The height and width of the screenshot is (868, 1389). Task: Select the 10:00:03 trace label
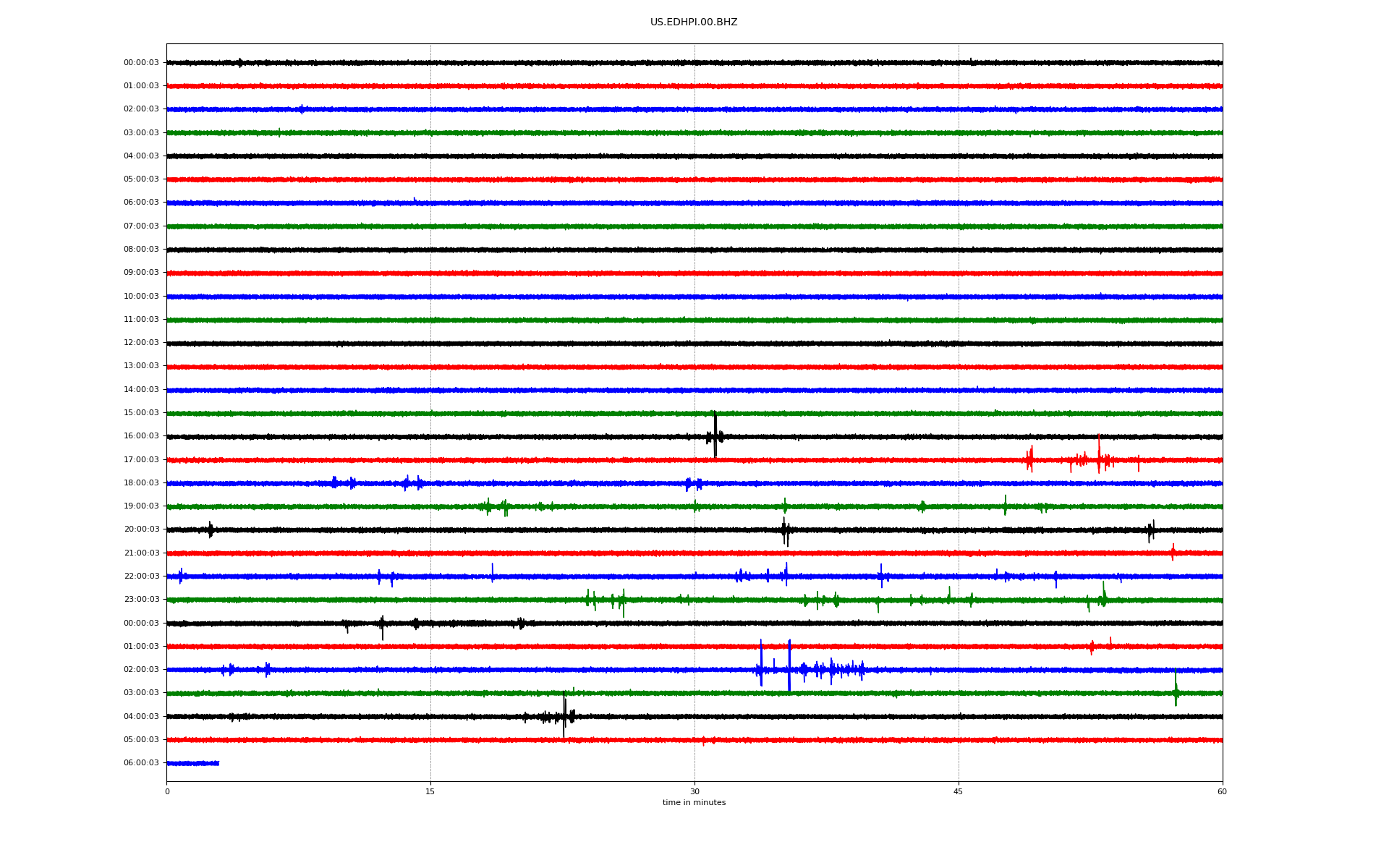click(x=141, y=296)
